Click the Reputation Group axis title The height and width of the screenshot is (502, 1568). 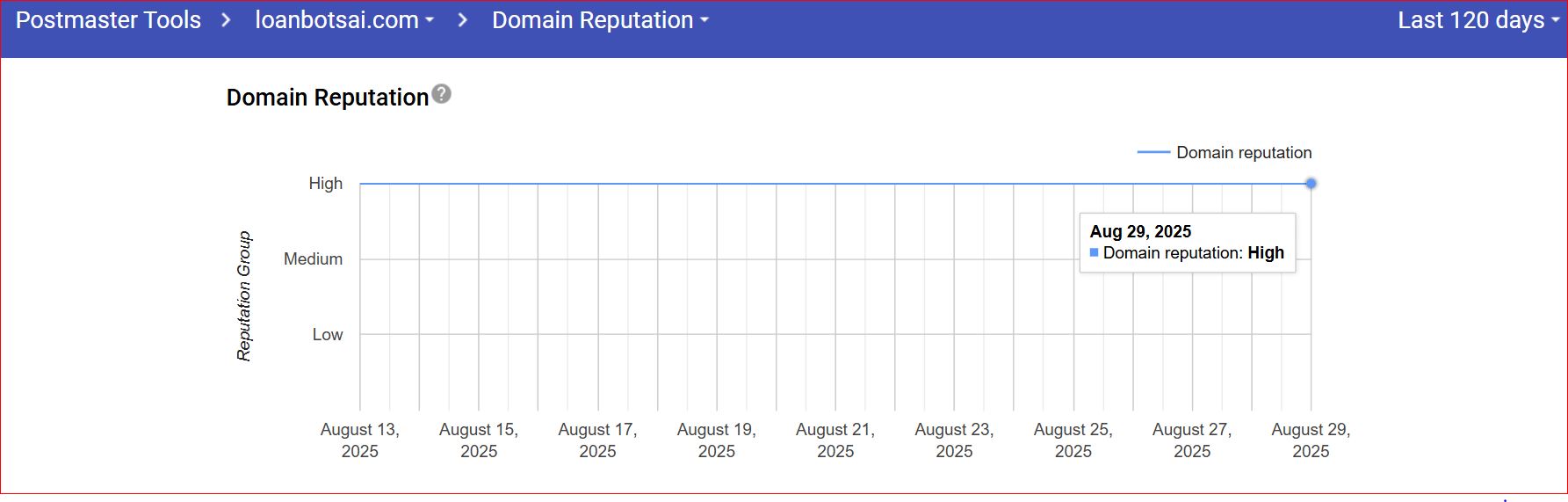[x=244, y=296]
